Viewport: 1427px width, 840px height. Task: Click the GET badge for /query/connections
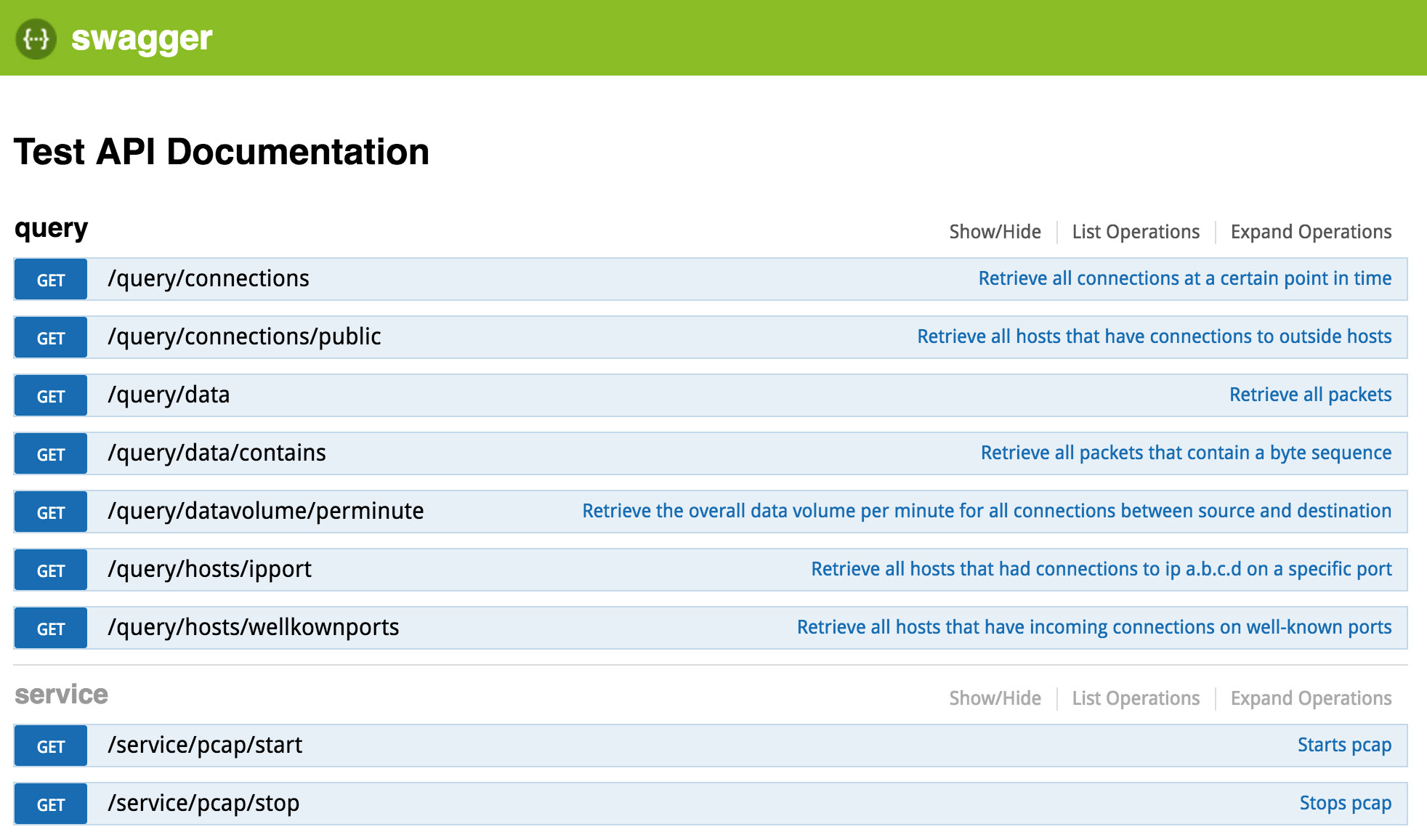click(x=51, y=280)
